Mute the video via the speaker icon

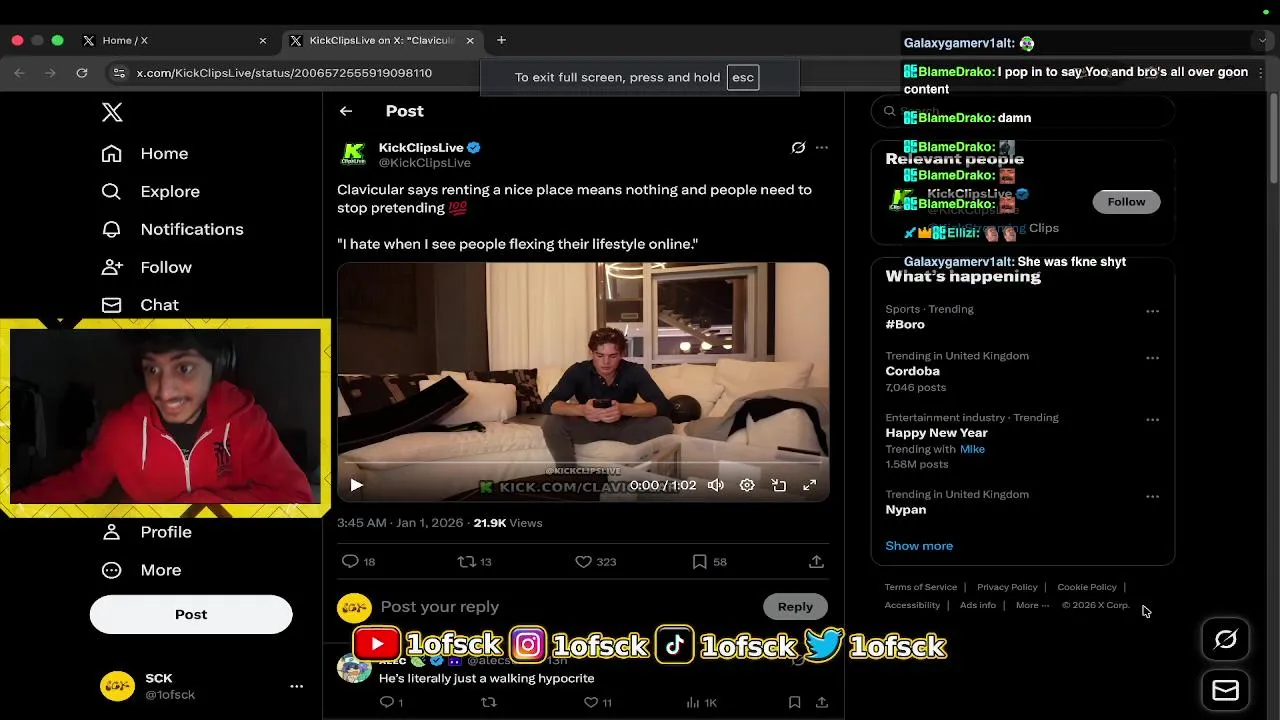(x=716, y=485)
